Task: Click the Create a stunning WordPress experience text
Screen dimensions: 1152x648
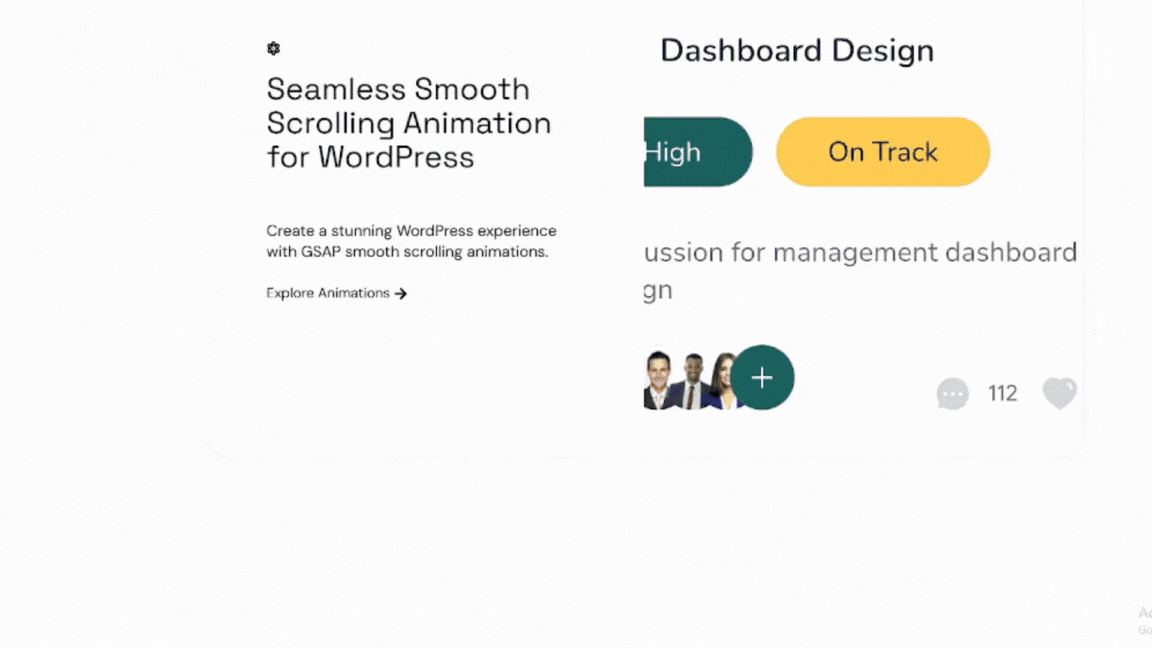Action: tap(411, 231)
